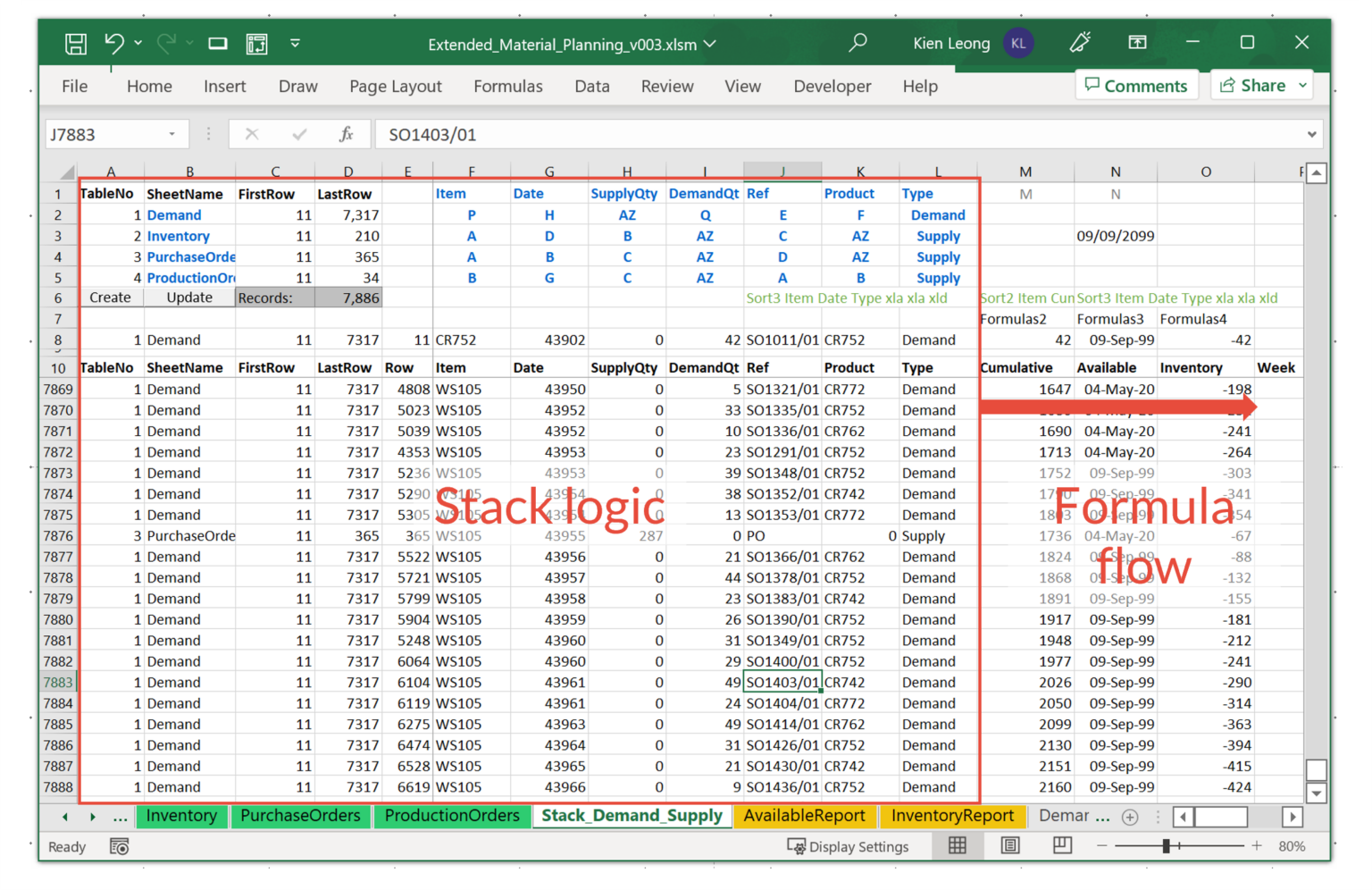
Task: Open the macro recorder icon near Ready
Action: click(x=119, y=846)
